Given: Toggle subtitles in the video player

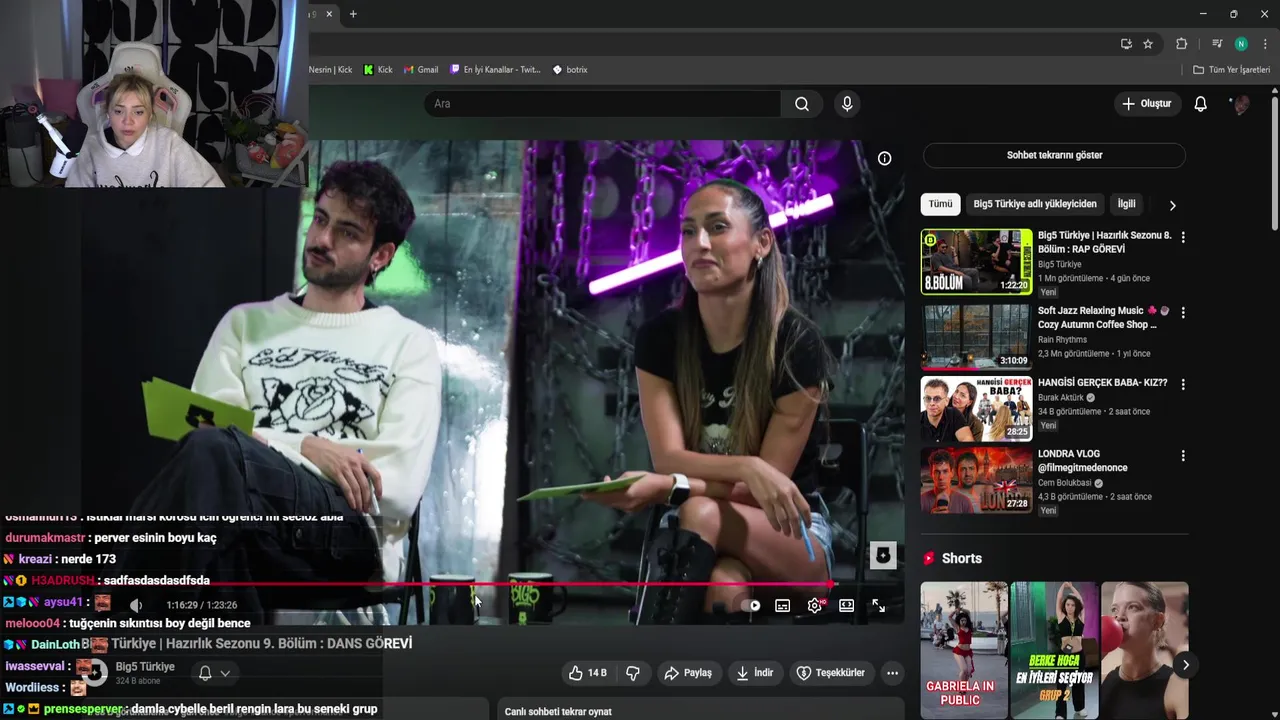Looking at the screenshot, I should click(x=783, y=605).
